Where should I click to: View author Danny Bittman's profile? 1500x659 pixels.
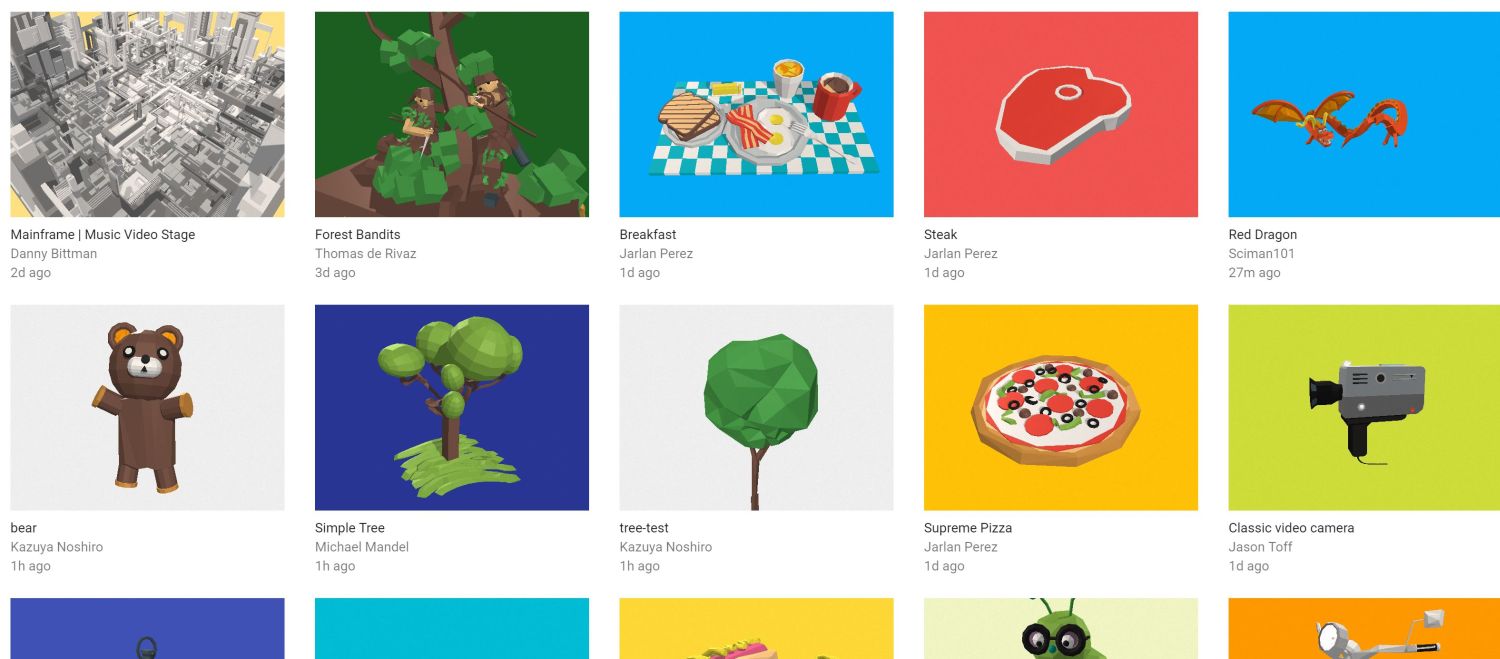54,254
